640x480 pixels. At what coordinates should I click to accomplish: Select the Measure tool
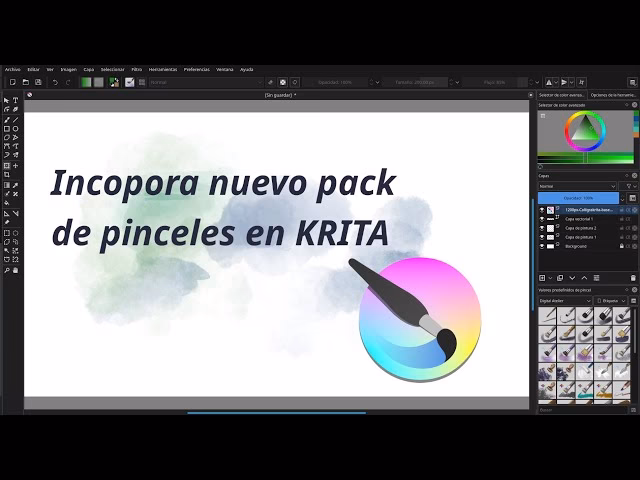[x=16, y=213]
